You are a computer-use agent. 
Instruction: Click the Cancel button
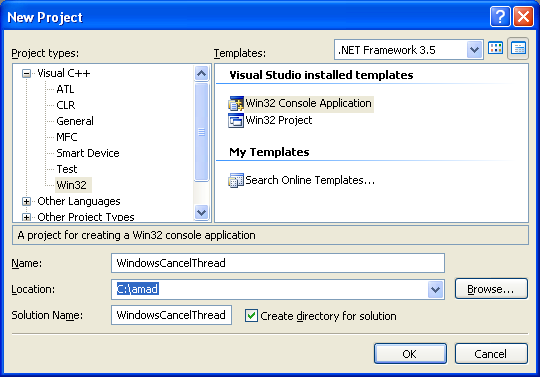tap(491, 354)
